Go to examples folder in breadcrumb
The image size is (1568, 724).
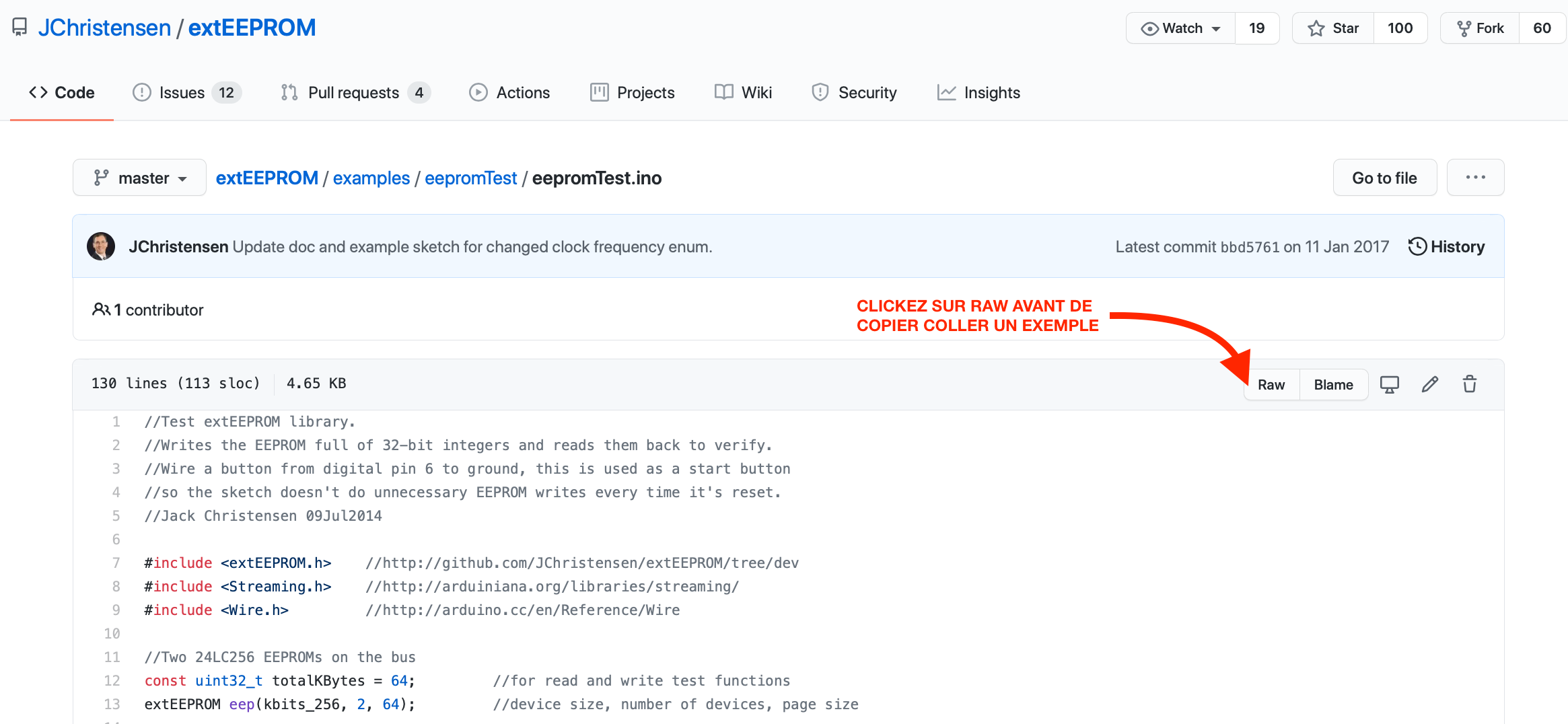371,178
